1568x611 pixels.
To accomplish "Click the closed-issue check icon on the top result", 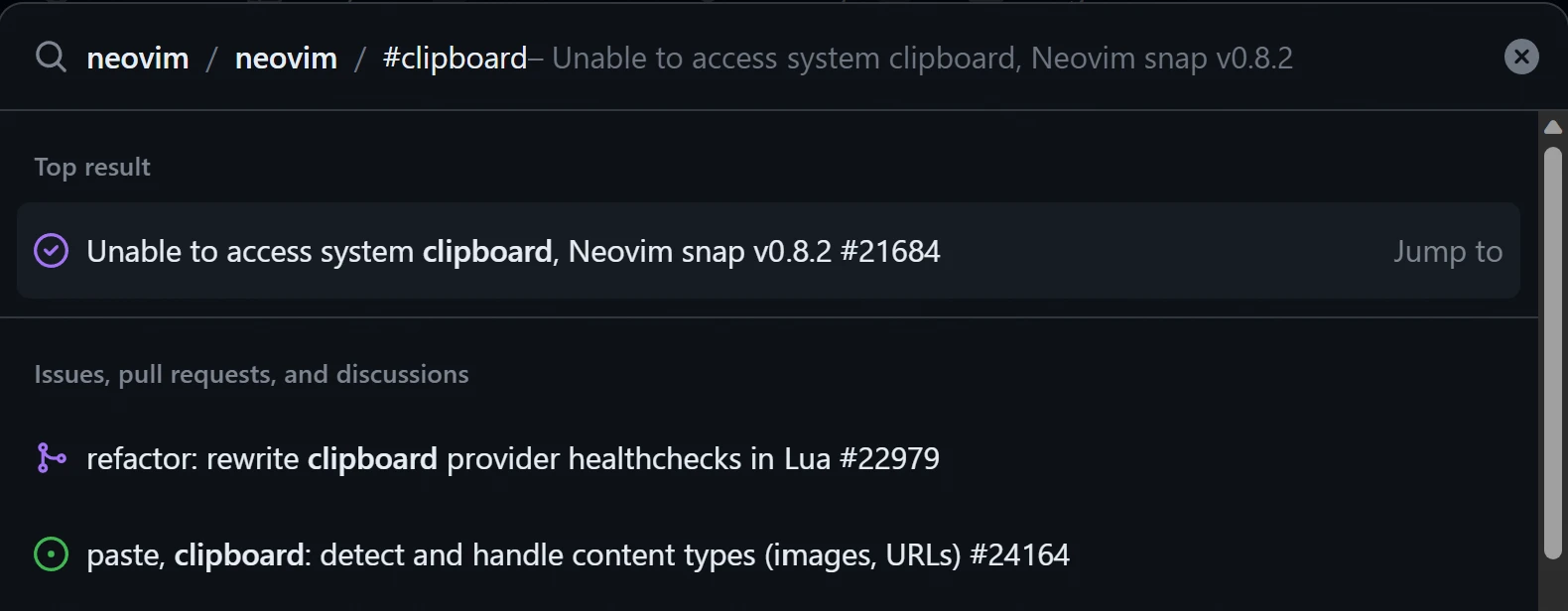I will pyautogui.click(x=52, y=251).
